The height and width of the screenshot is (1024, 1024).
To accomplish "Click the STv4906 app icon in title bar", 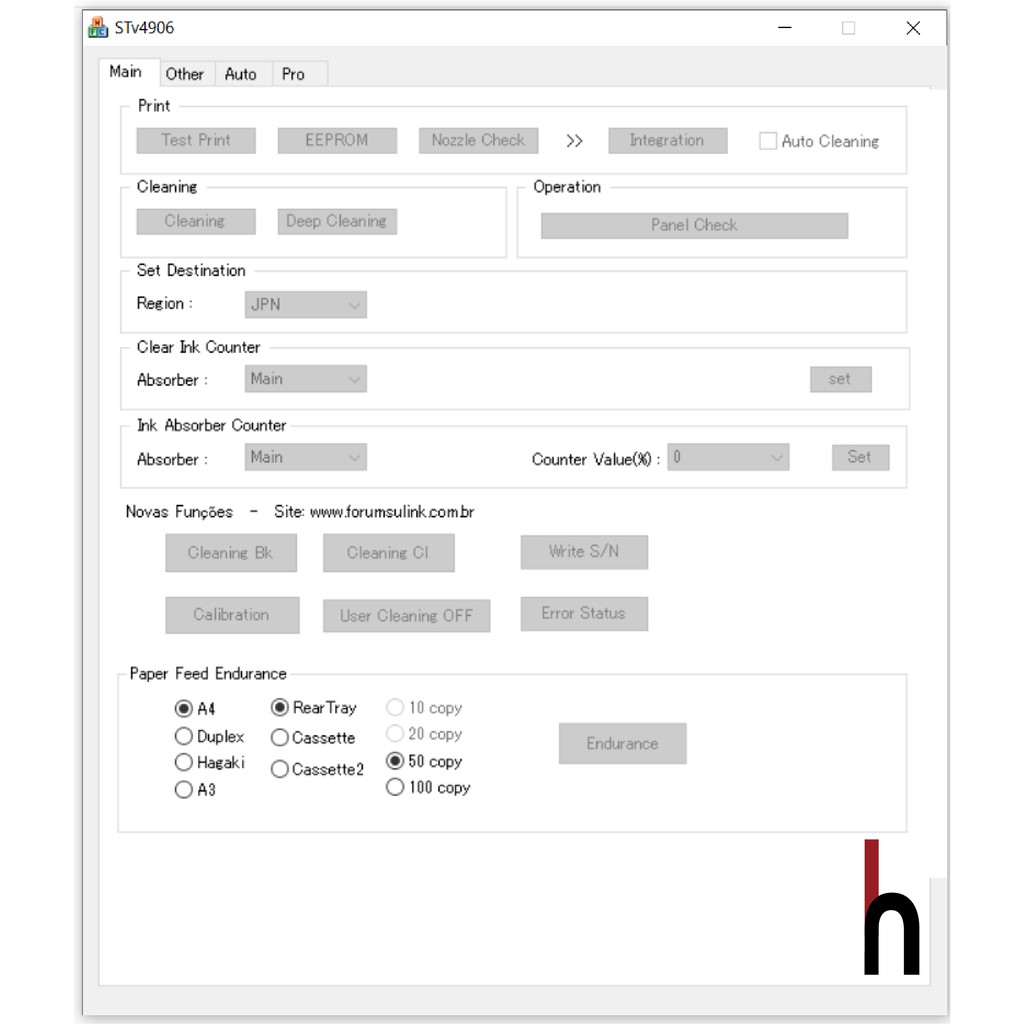I will [98, 28].
